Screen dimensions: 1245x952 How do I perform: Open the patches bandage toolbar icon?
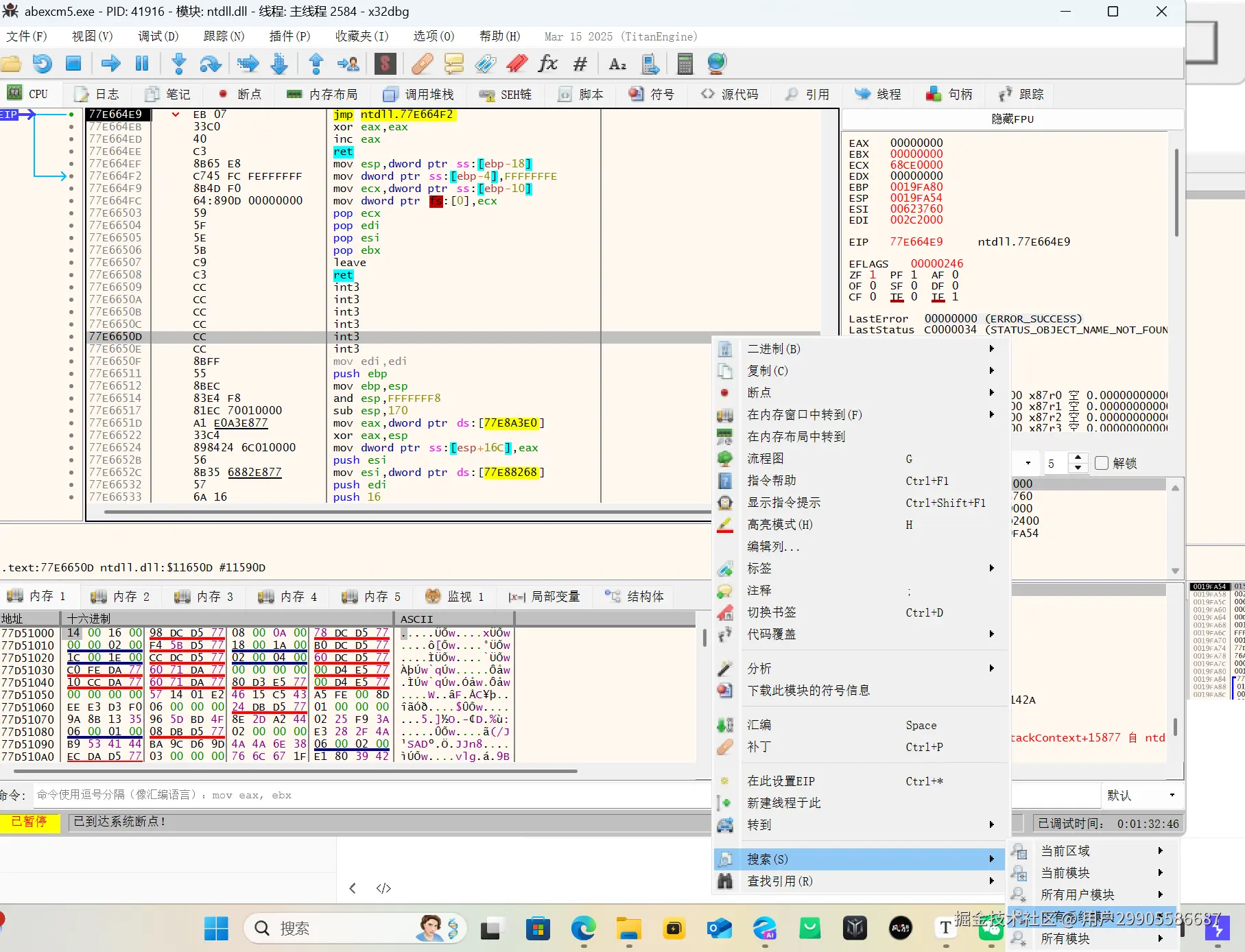[x=422, y=64]
